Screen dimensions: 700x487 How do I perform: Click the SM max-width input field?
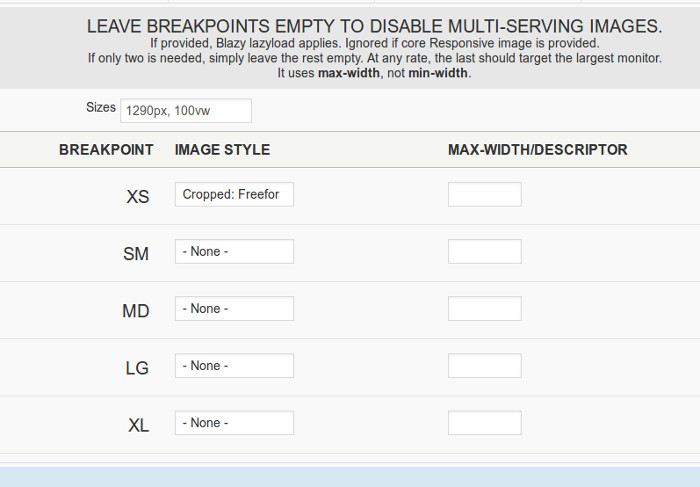(x=484, y=252)
